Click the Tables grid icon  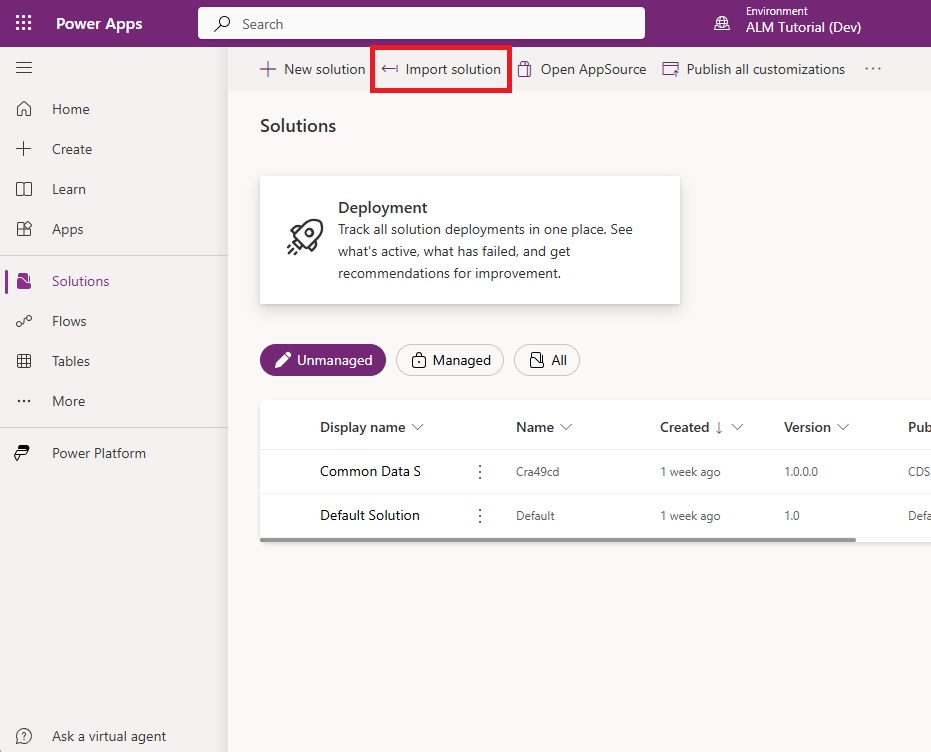click(x=24, y=361)
